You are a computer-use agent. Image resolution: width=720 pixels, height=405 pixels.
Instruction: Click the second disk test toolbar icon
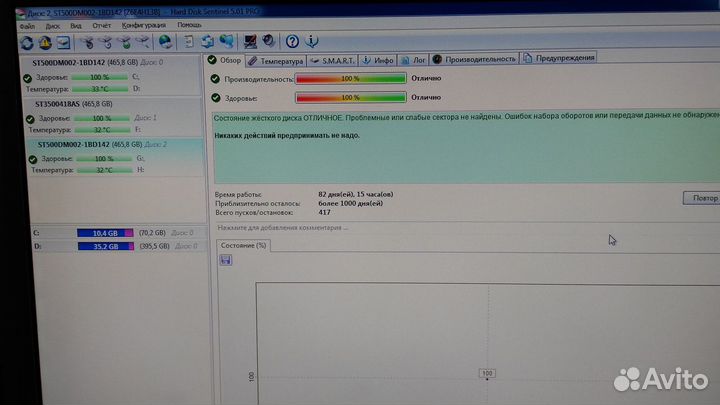tap(106, 43)
